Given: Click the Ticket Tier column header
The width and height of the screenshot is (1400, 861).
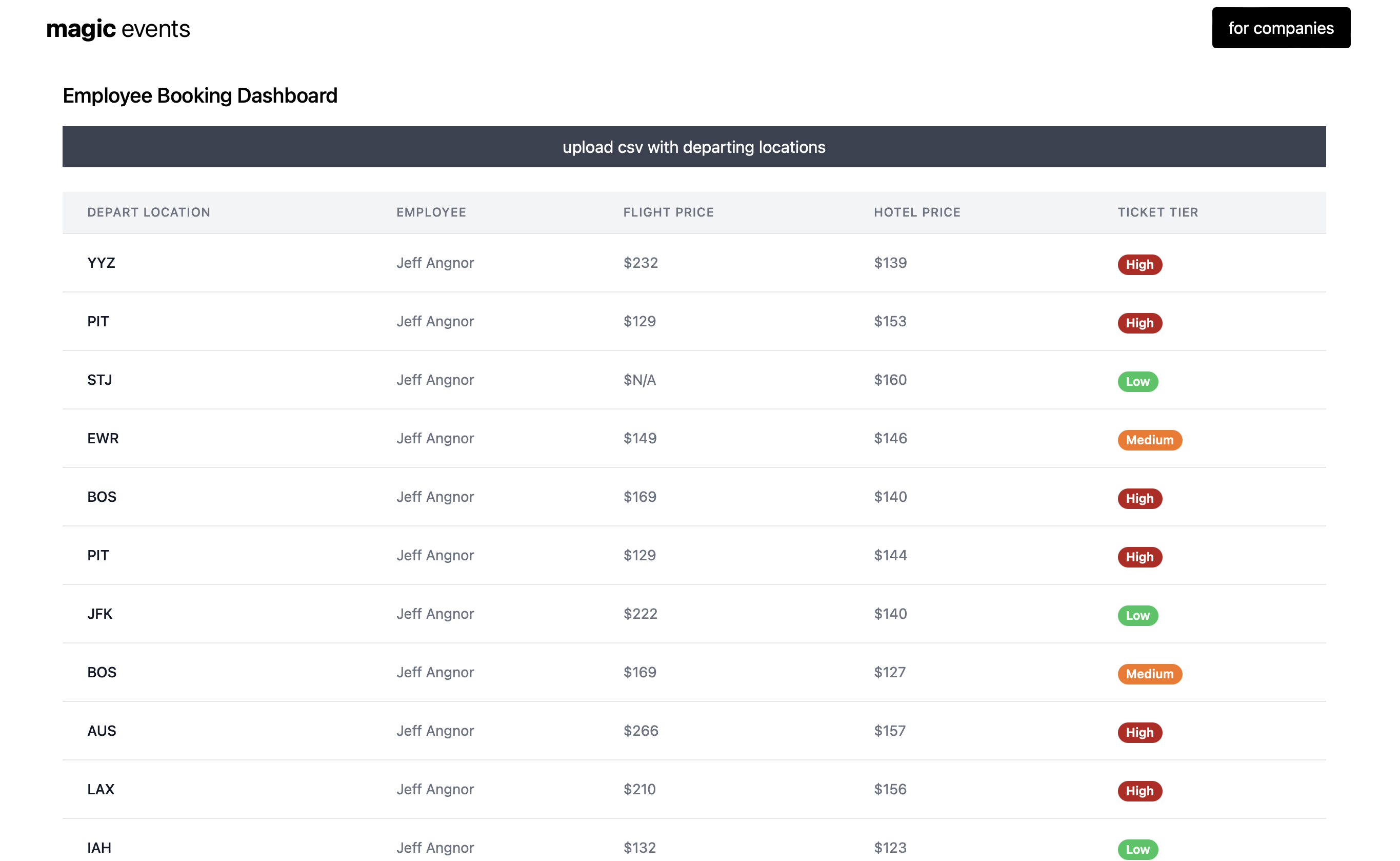Looking at the screenshot, I should click(1157, 212).
